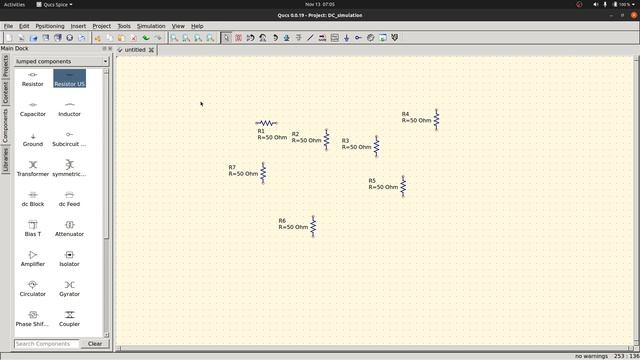Save the current document via toolbar

pyautogui.click(x=46, y=38)
